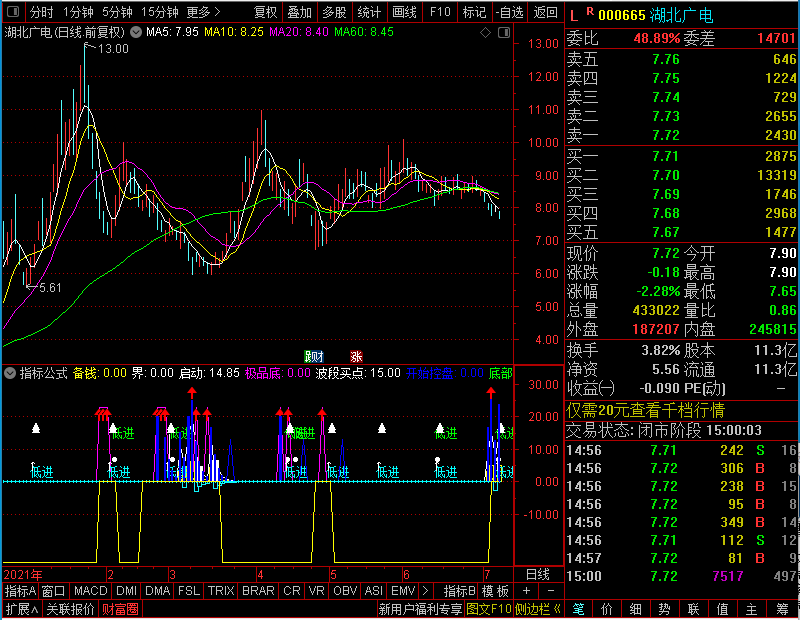Select the 主 side tab
The image size is (800, 620).
752,609
